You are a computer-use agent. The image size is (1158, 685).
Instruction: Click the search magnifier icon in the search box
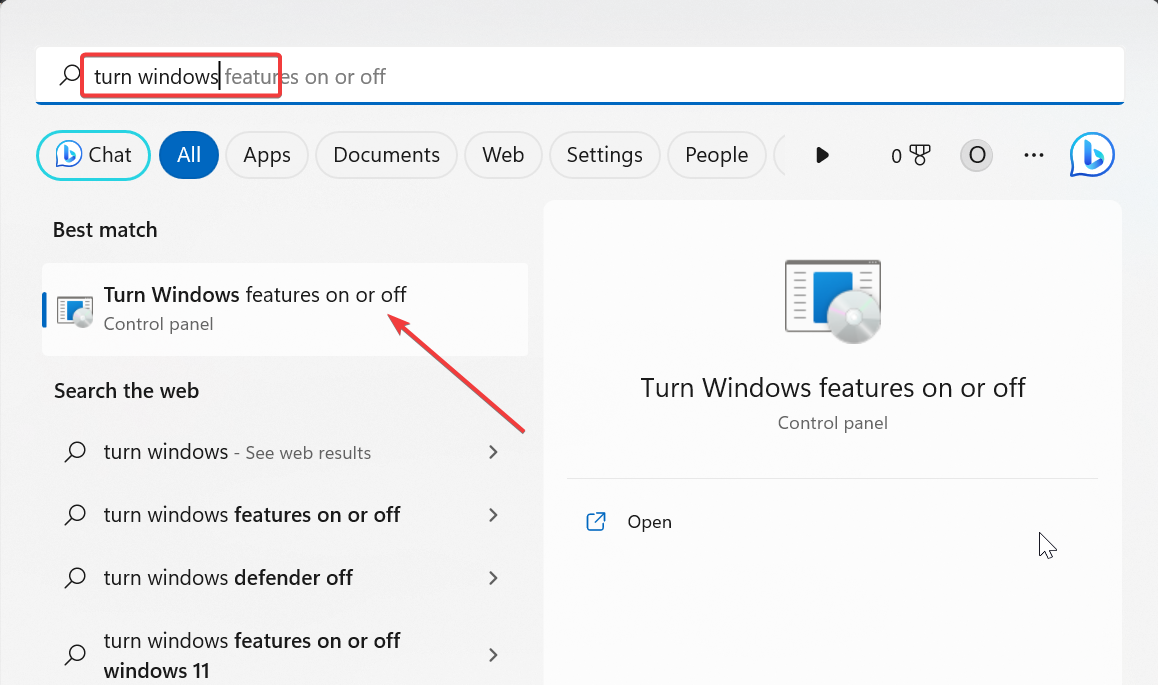[69, 75]
